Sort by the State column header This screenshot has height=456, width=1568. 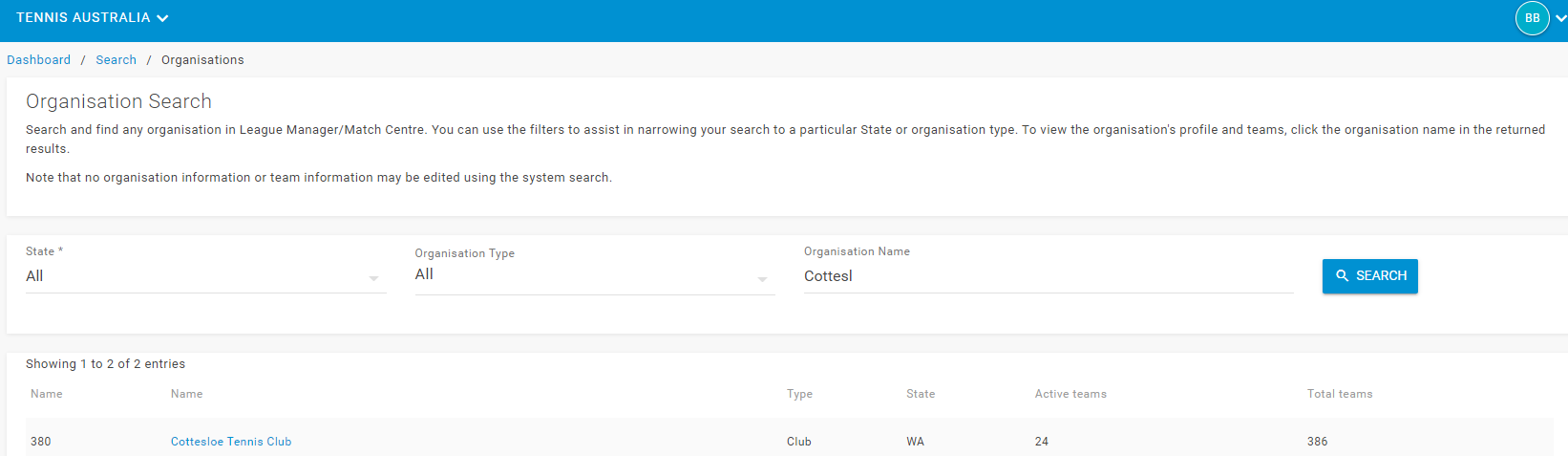pos(921,394)
